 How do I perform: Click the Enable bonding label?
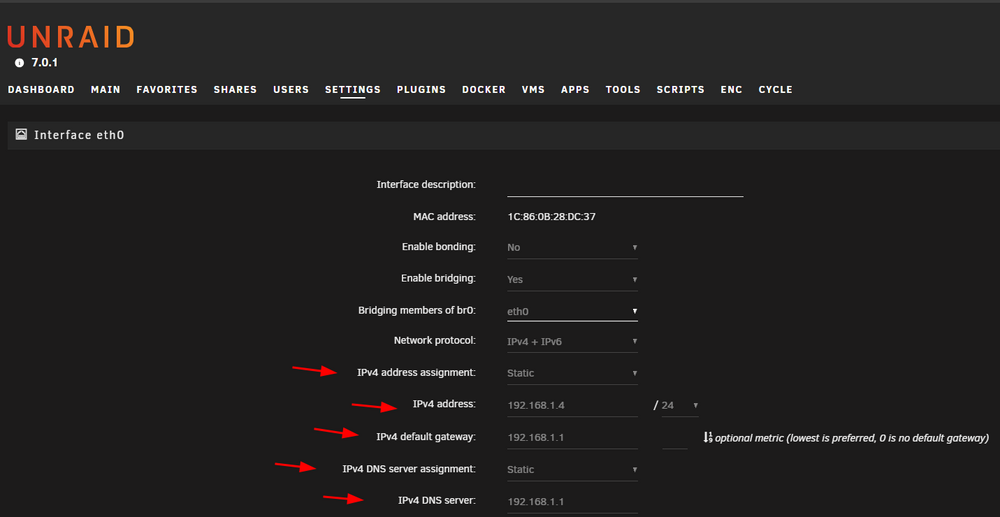click(x=439, y=247)
